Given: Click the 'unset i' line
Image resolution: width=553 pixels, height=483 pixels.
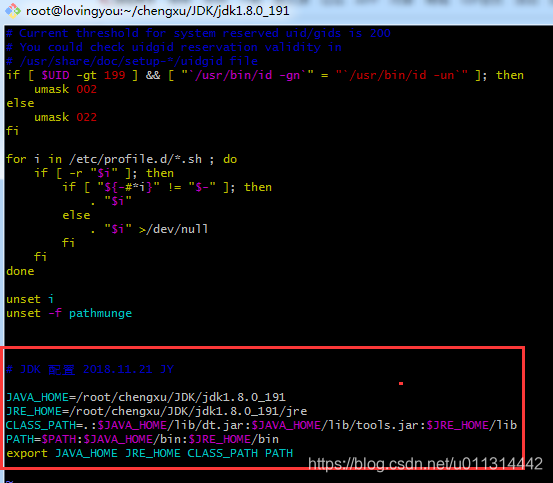Looking at the screenshot, I should 30,299.
